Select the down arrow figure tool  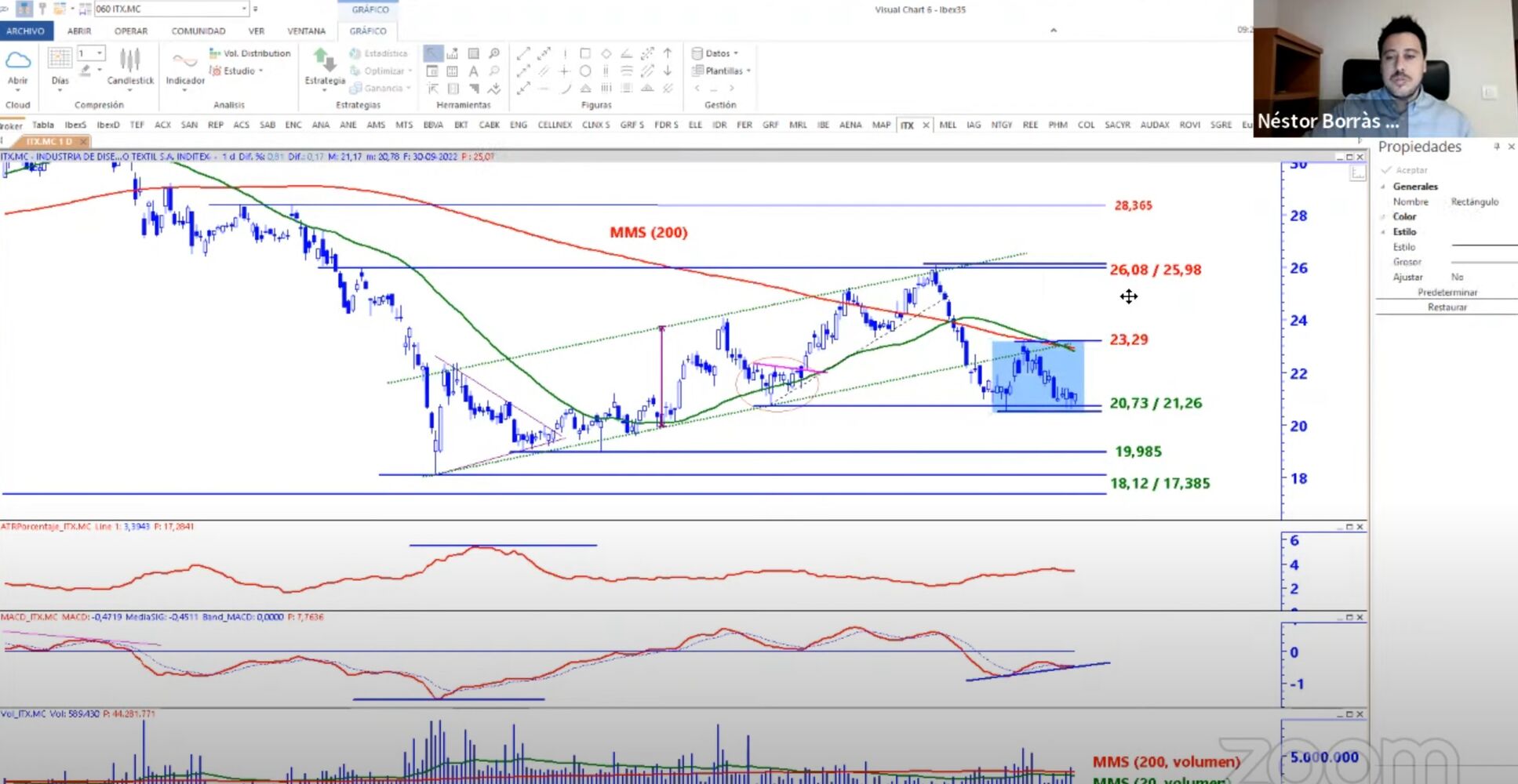coord(668,71)
